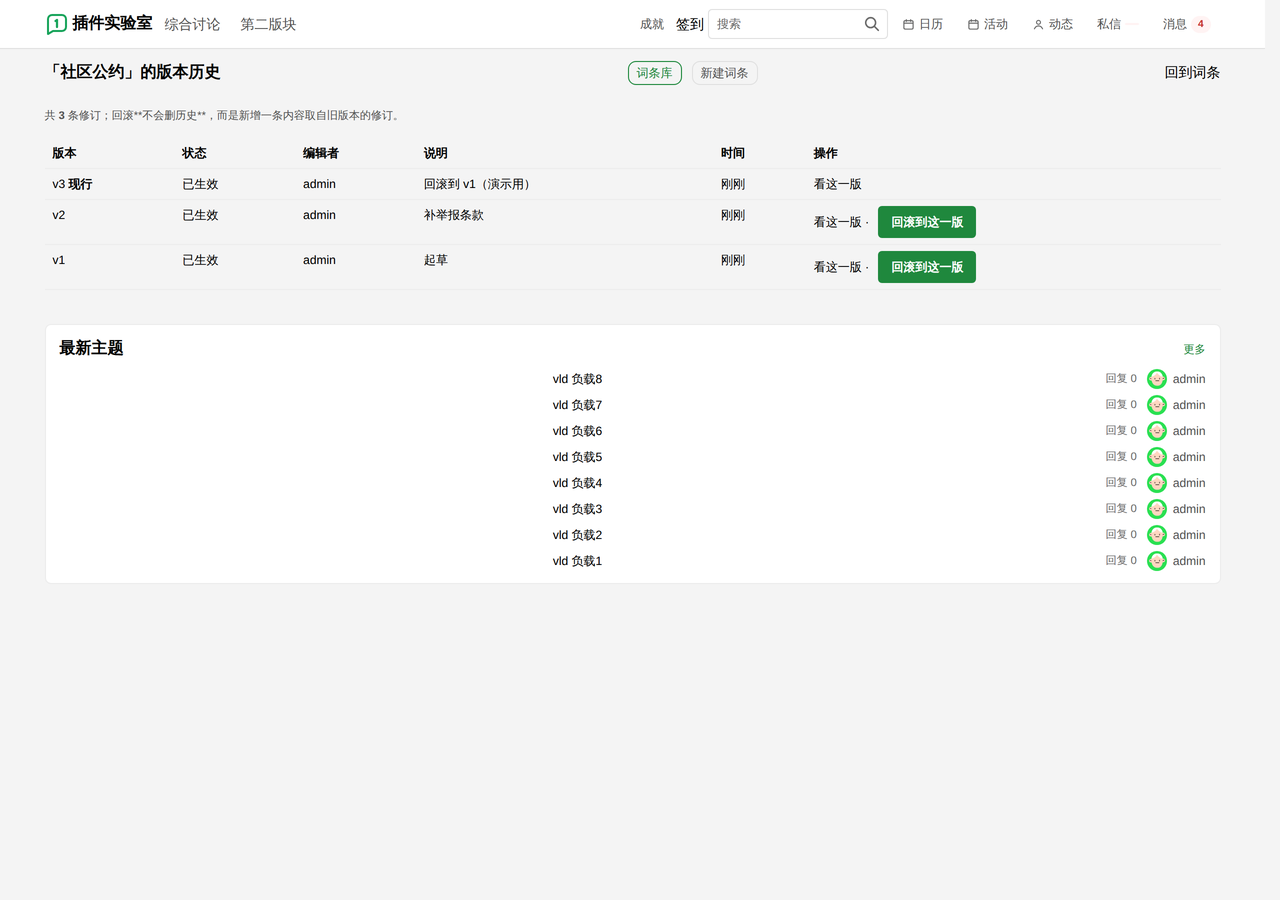Click admin avatar beside vld 负载6
Image resolution: width=1280 pixels, height=900 pixels.
(x=1157, y=431)
